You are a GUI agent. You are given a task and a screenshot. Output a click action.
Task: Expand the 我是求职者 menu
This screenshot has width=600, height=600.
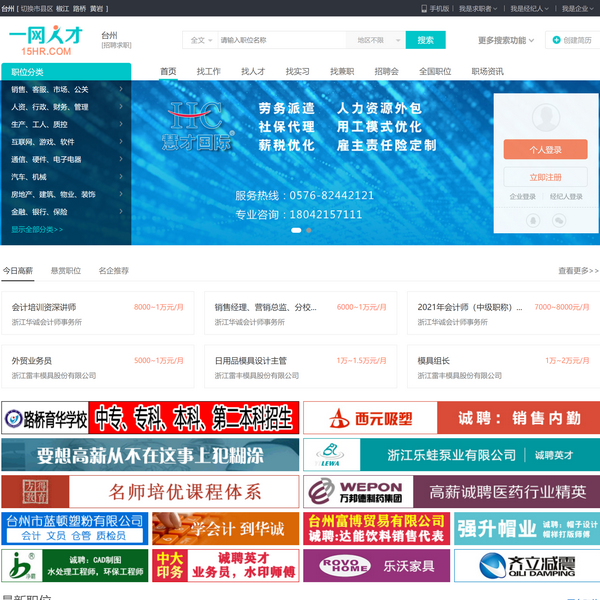coord(478,8)
